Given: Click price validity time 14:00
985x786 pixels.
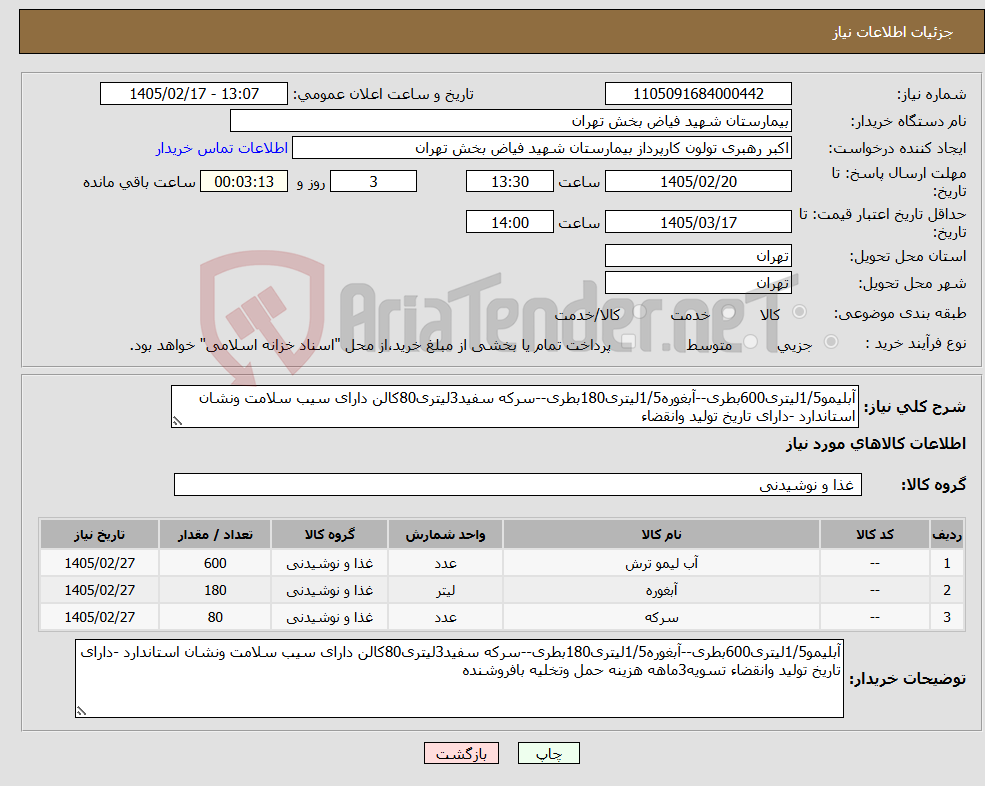Looking at the screenshot, I should click(x=509, y=222).
